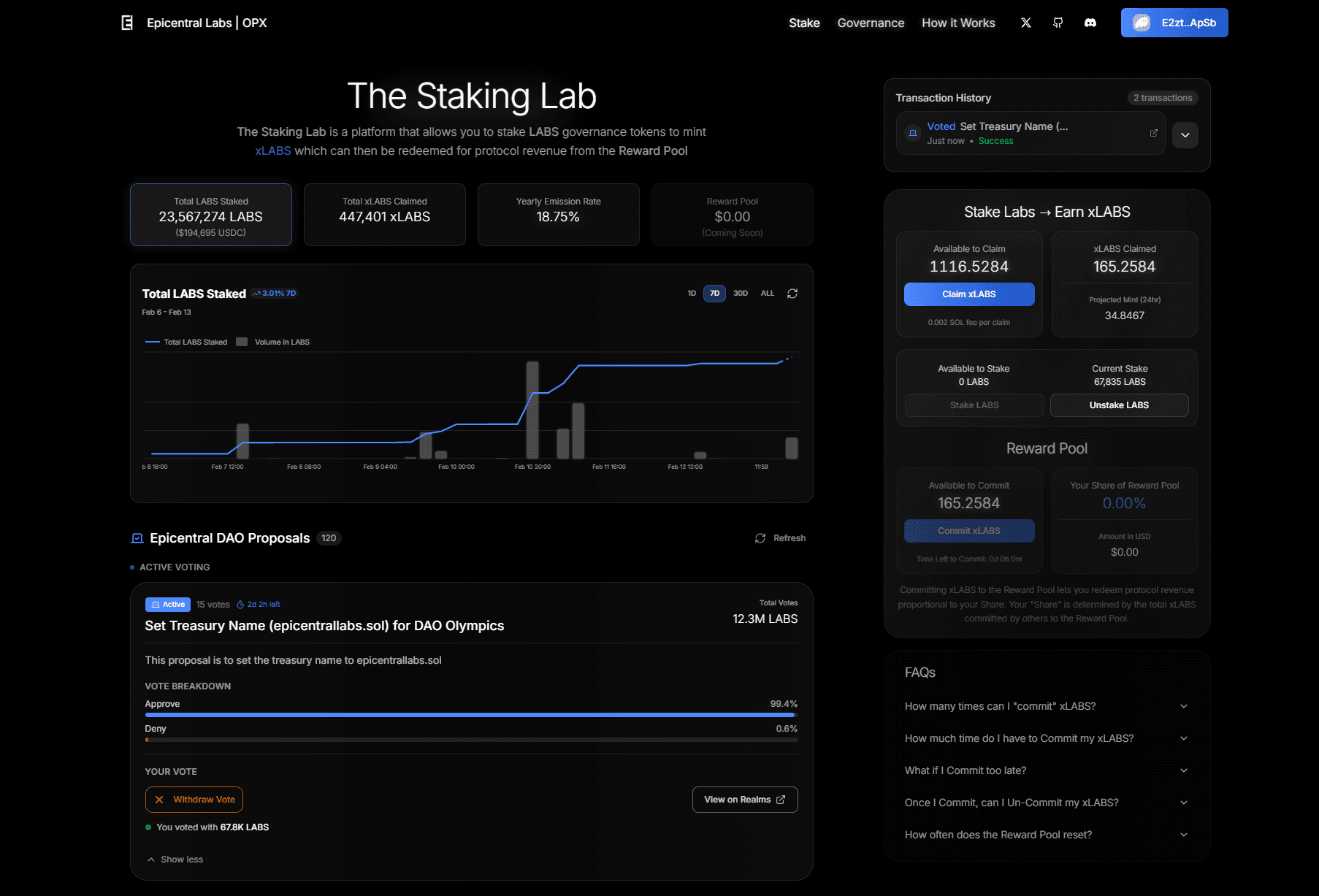Image resolution: width=1319 pixels, height=896 pixels.
Task: Open wallet options via E2zt..ApSb button
Action: point(1174,23)
